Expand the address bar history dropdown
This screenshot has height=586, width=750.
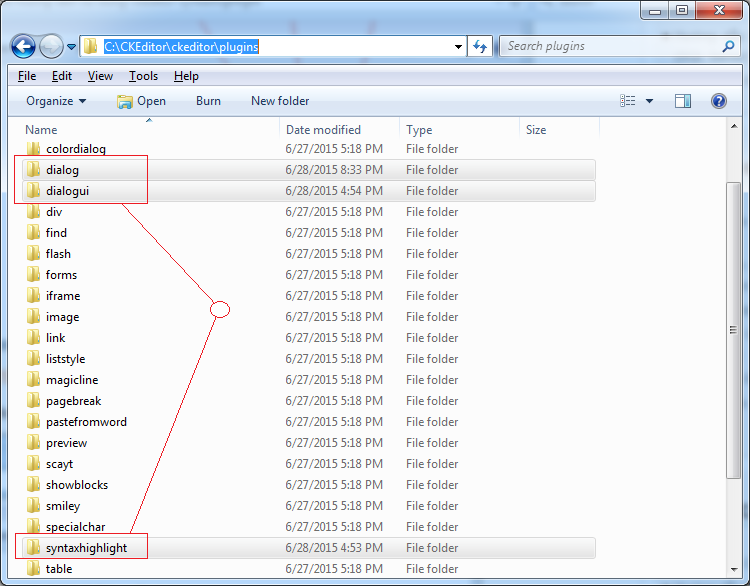point(458,47)
